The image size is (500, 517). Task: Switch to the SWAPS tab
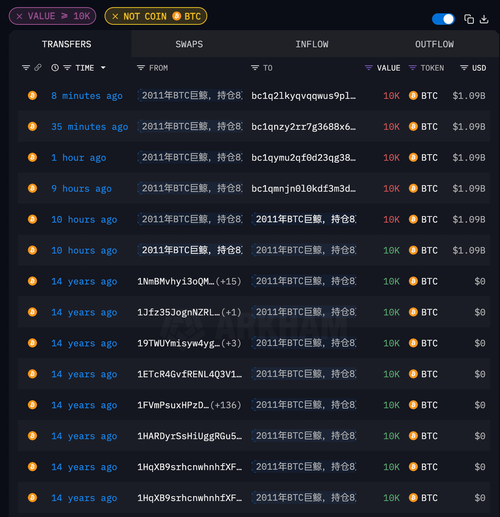coord(189,44)
